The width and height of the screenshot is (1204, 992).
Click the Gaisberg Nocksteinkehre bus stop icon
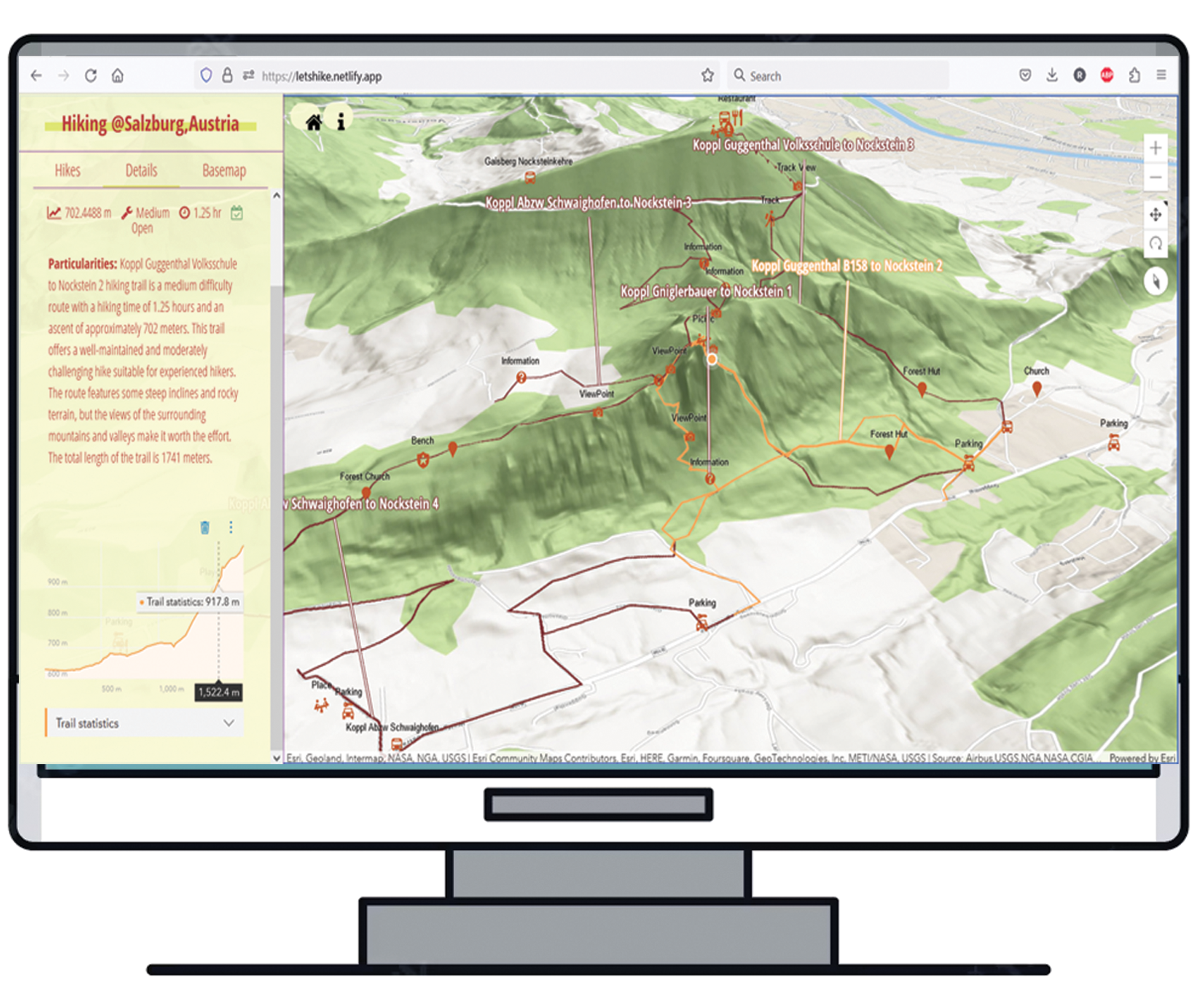coord(530,178)
